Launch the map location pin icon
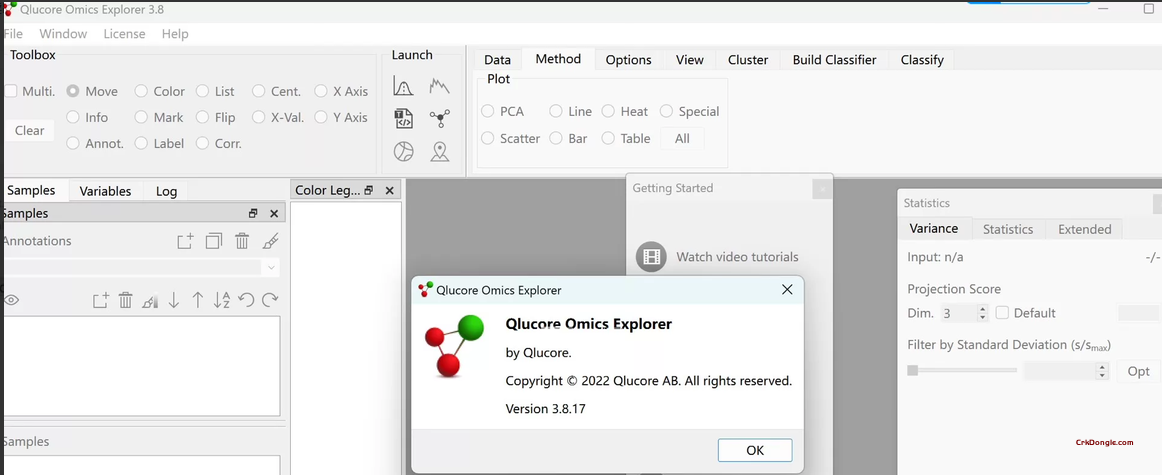Image resolution: width=1162 pixels, height=475 pixels. click(x=440, y=152)
